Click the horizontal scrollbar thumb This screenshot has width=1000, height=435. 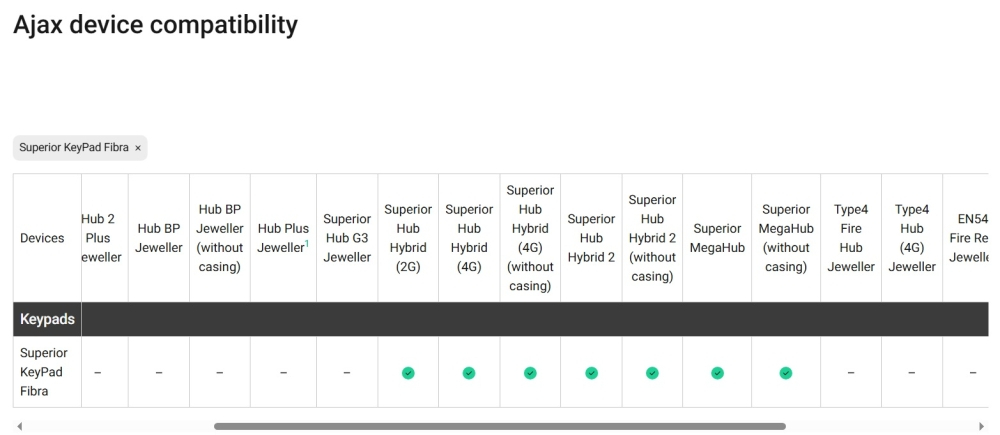pos(499,426)
